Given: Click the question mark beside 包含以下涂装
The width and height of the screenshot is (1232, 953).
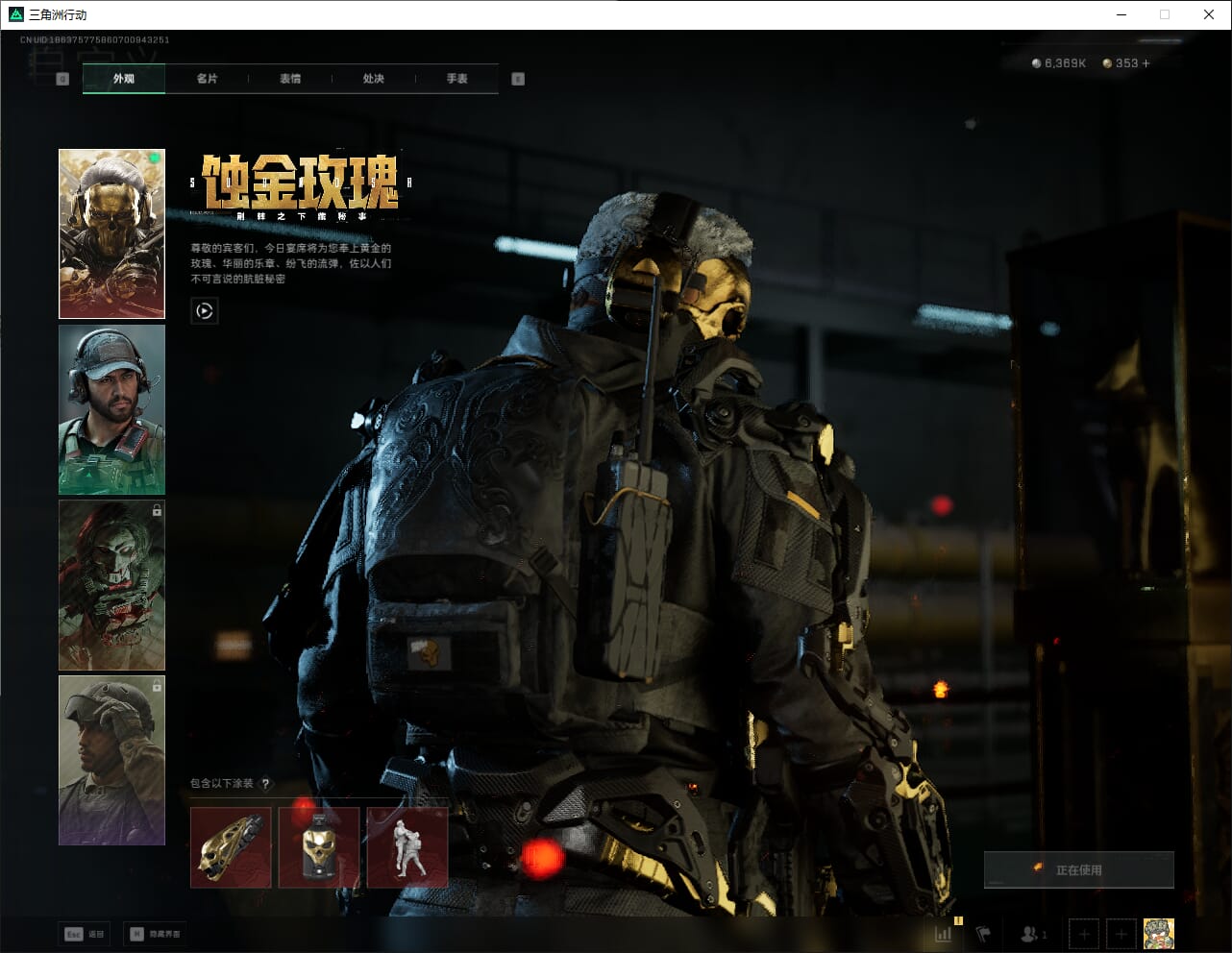Looking at the screenshot, I should click(266, 783).
